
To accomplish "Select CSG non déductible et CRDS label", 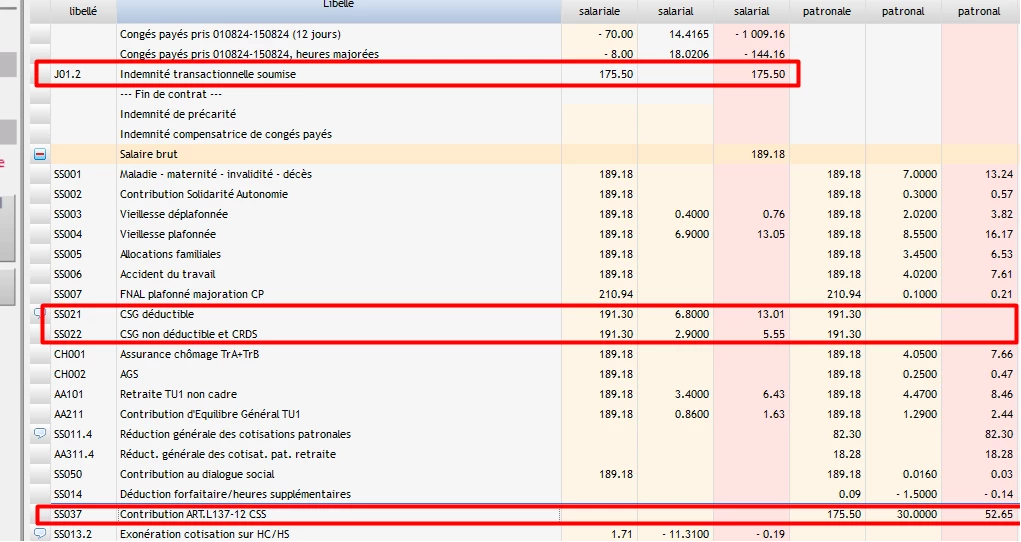I will tap(189, 334).
